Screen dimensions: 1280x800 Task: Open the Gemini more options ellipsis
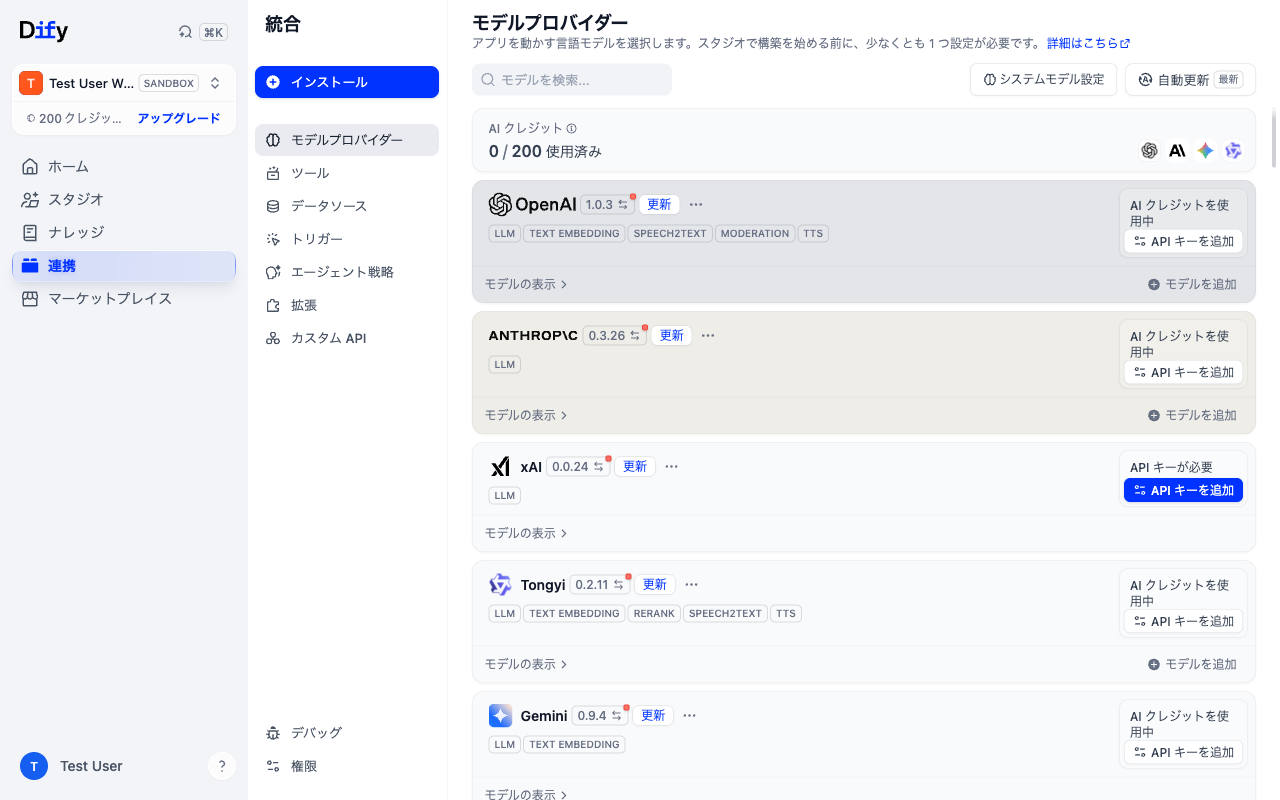pyautogui.click(x=689, y=716)
